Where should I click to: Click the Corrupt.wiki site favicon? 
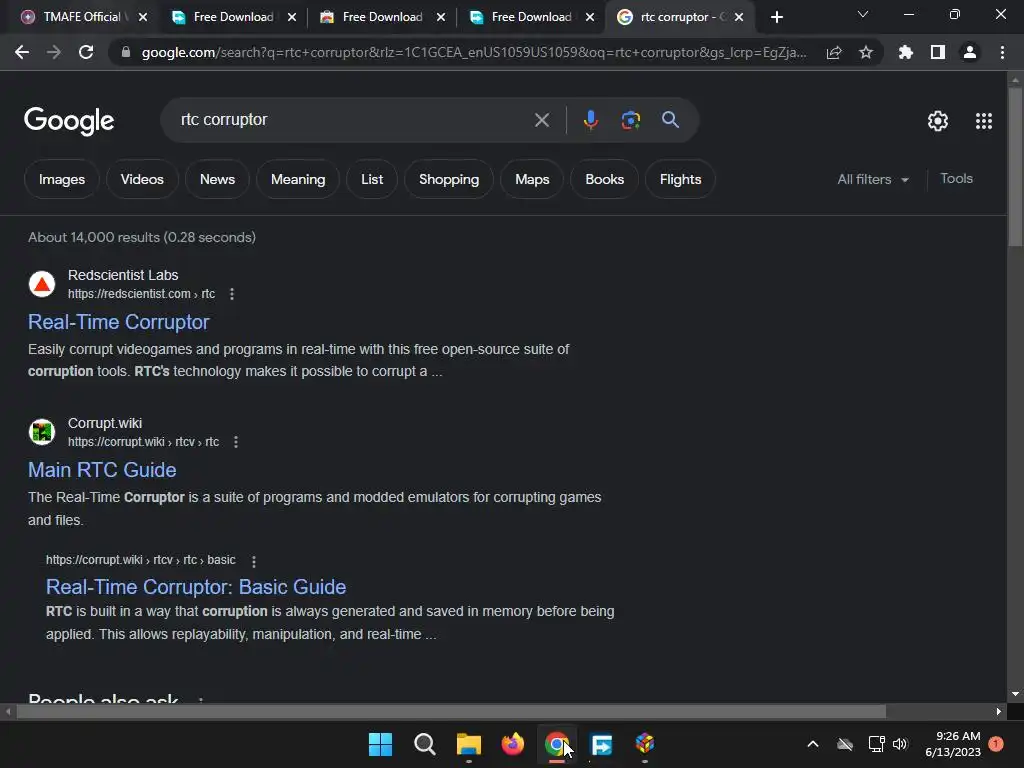pos(42,432)
